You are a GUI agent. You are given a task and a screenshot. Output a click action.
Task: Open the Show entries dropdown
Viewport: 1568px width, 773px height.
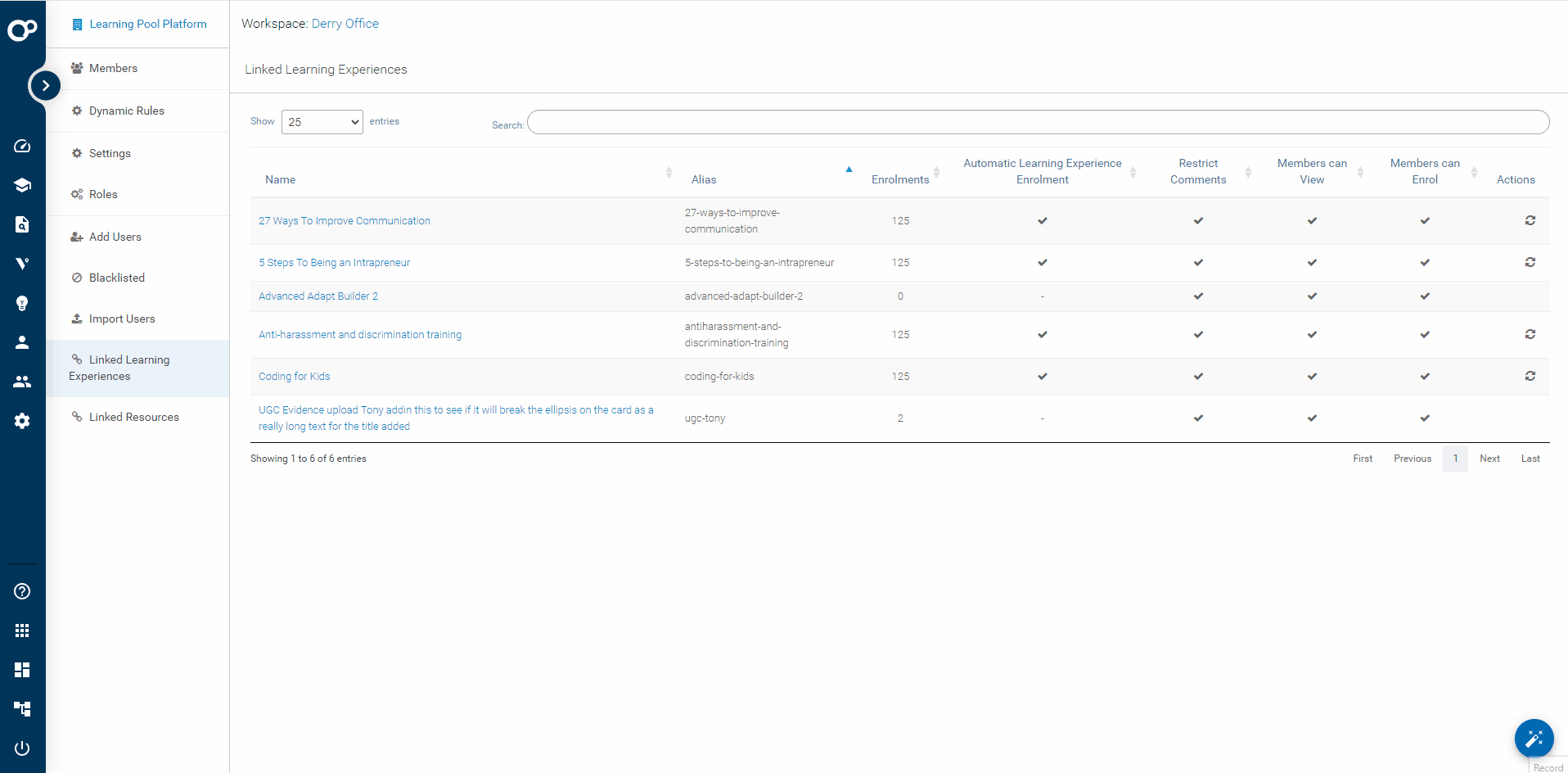[322, 122]
